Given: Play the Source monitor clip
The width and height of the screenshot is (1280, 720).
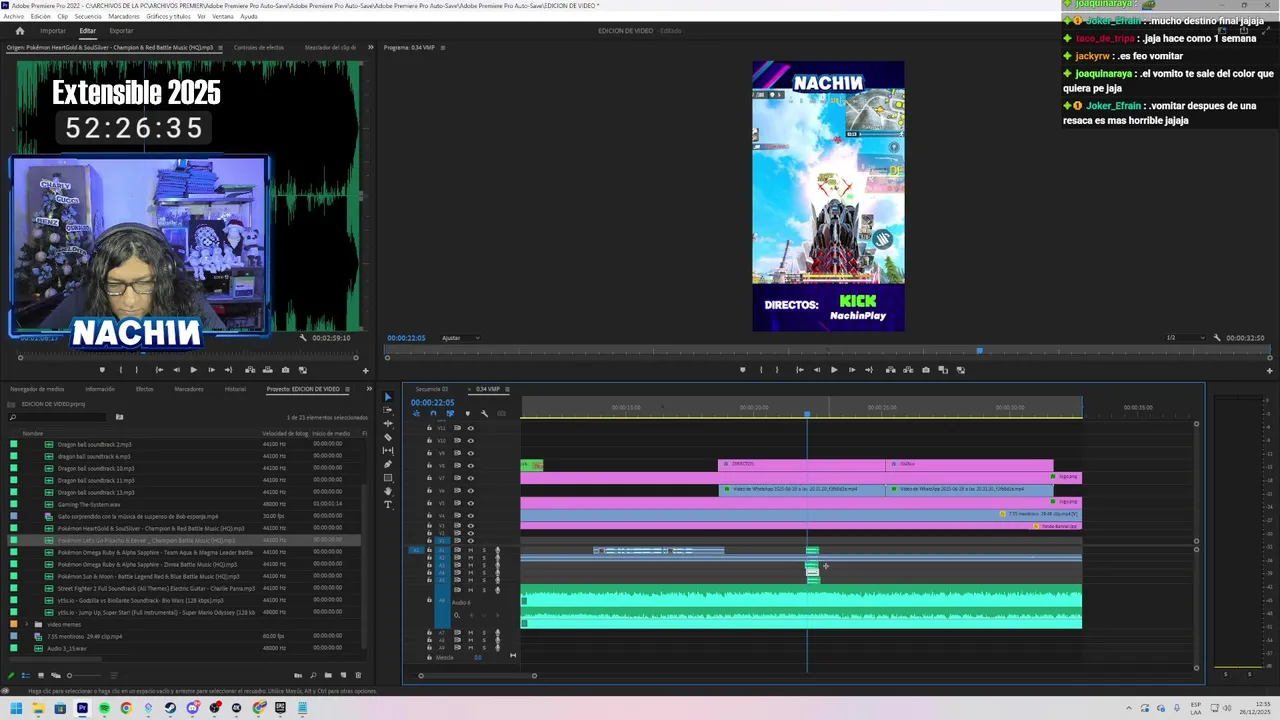Looking at the screenshot, I should [194, 370].
